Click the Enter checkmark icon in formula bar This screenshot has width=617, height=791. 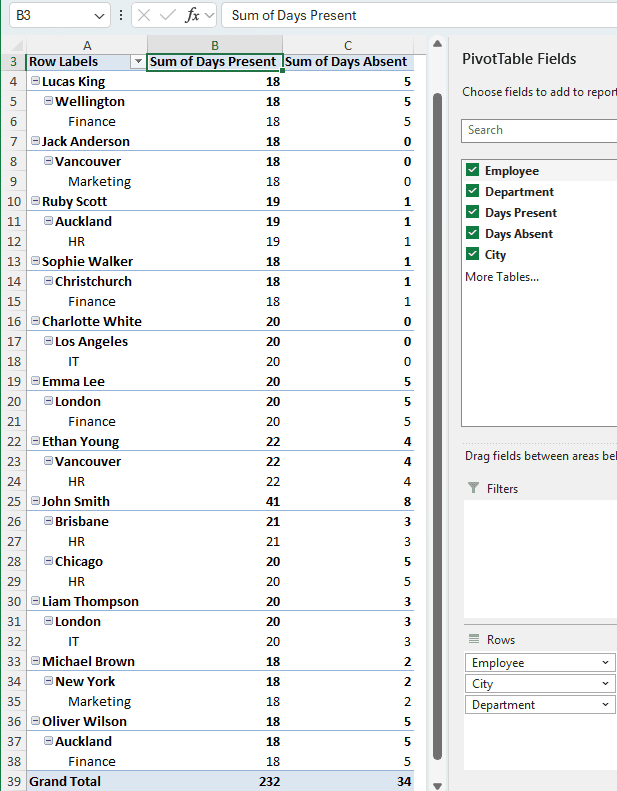(167, 16)
